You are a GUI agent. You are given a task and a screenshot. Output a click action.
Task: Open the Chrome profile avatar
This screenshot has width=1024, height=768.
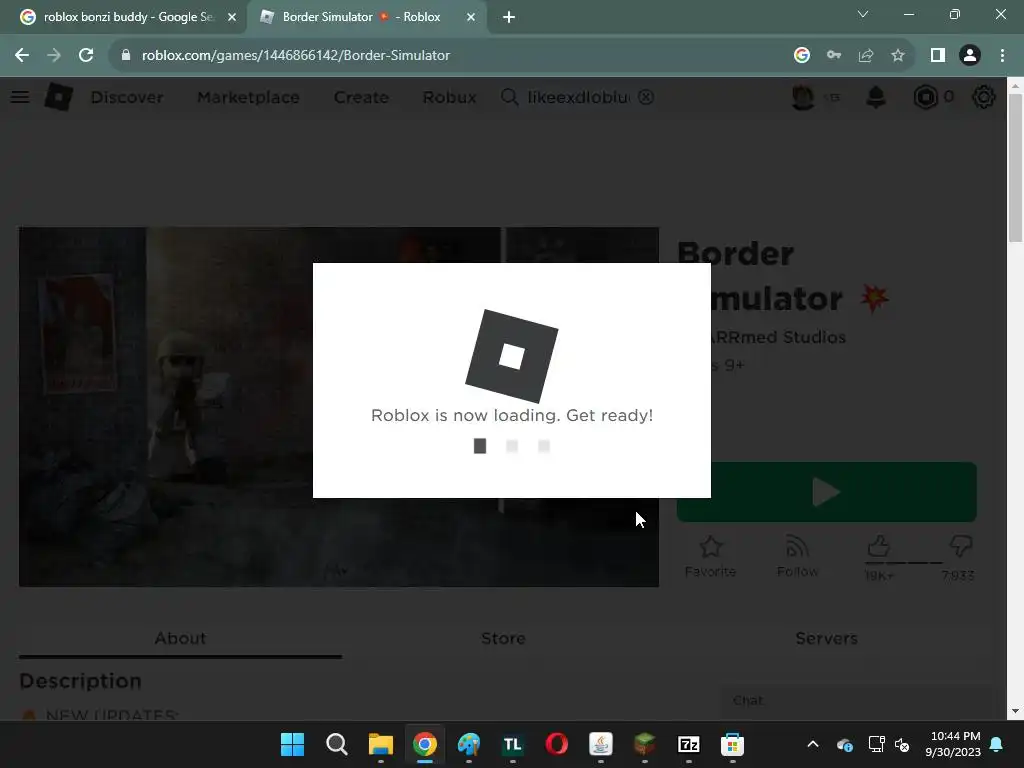pyautogui.click(x=970, y=56)
